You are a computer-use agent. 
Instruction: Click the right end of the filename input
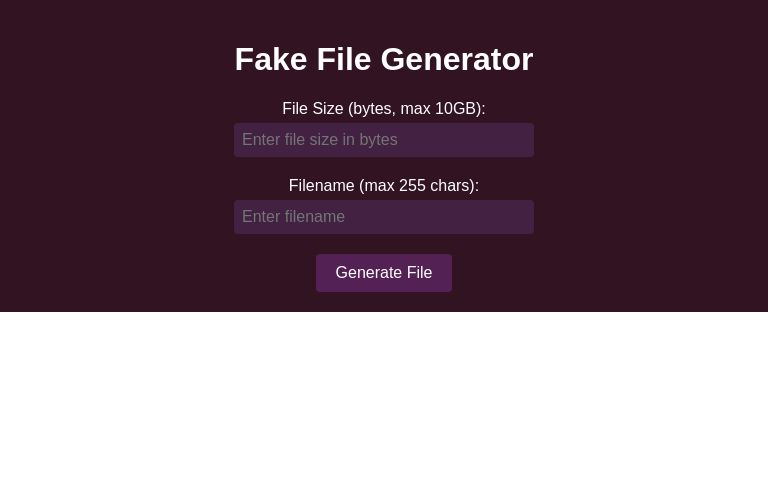[x=522, y=217]
